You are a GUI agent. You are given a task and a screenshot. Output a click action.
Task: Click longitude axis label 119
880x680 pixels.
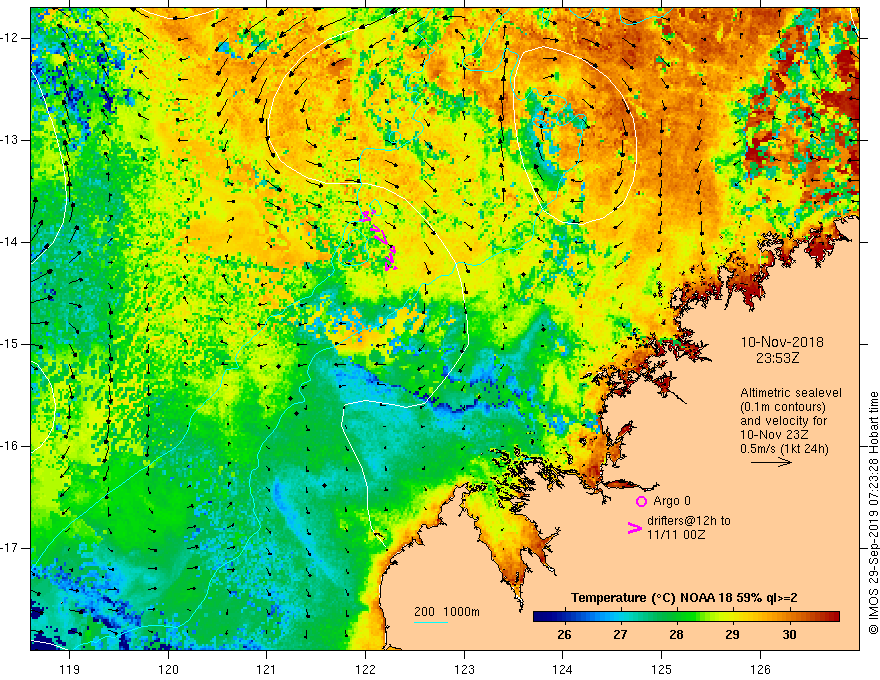point(70,669)
